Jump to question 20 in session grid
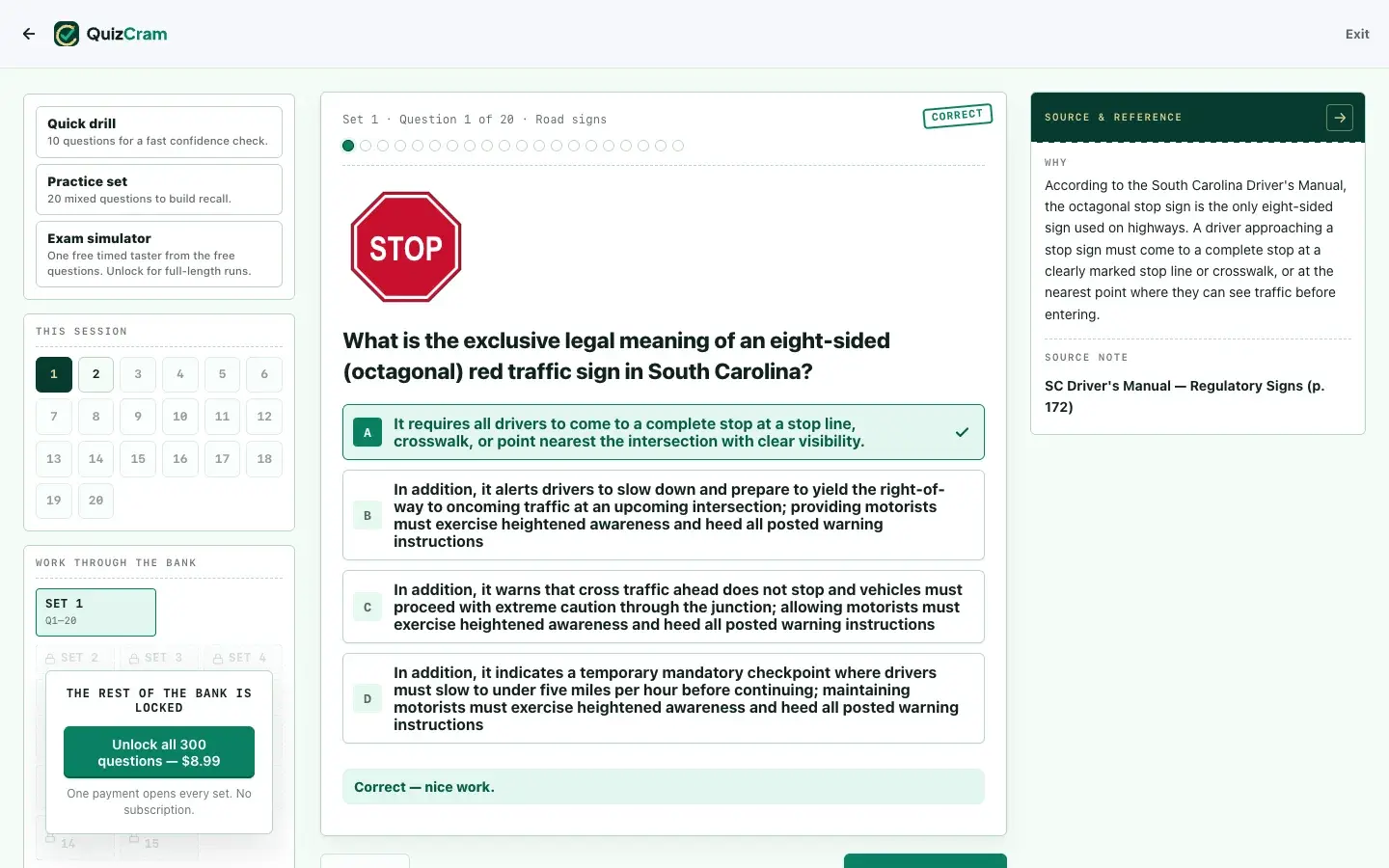 tap(95, 501)
